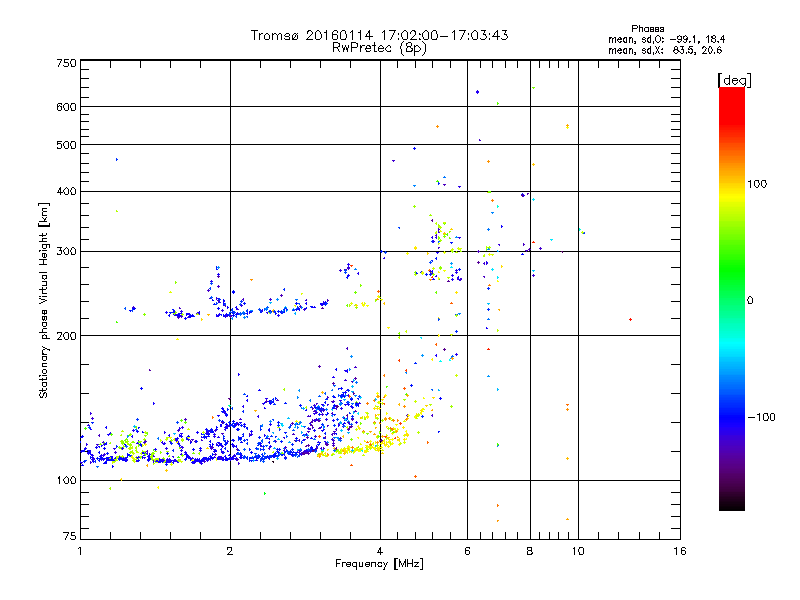Click the y-axis tick label 300
The image size is (800, 600).
click(x=66, y=252)
